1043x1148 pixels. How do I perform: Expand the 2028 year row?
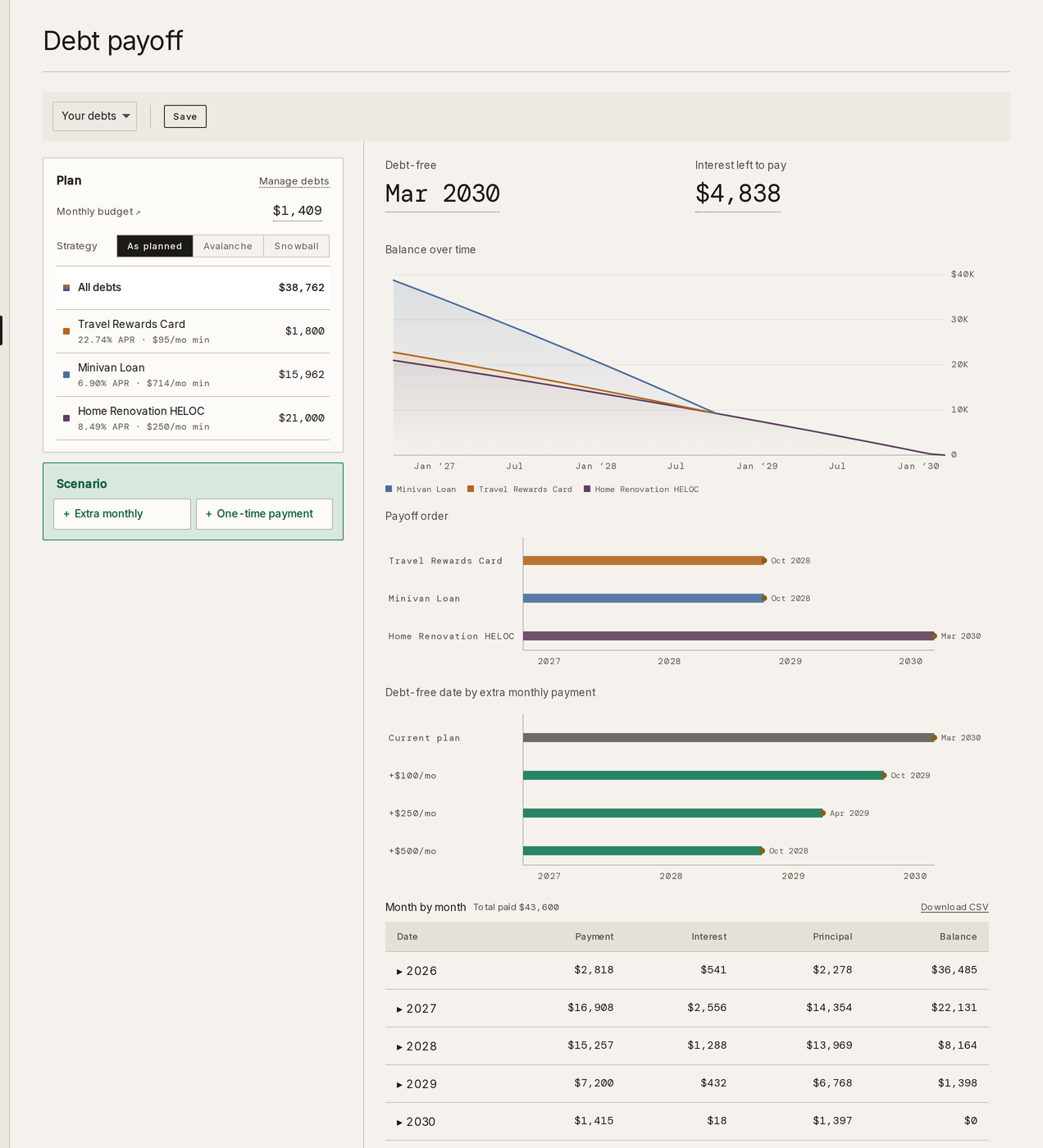687,1046
